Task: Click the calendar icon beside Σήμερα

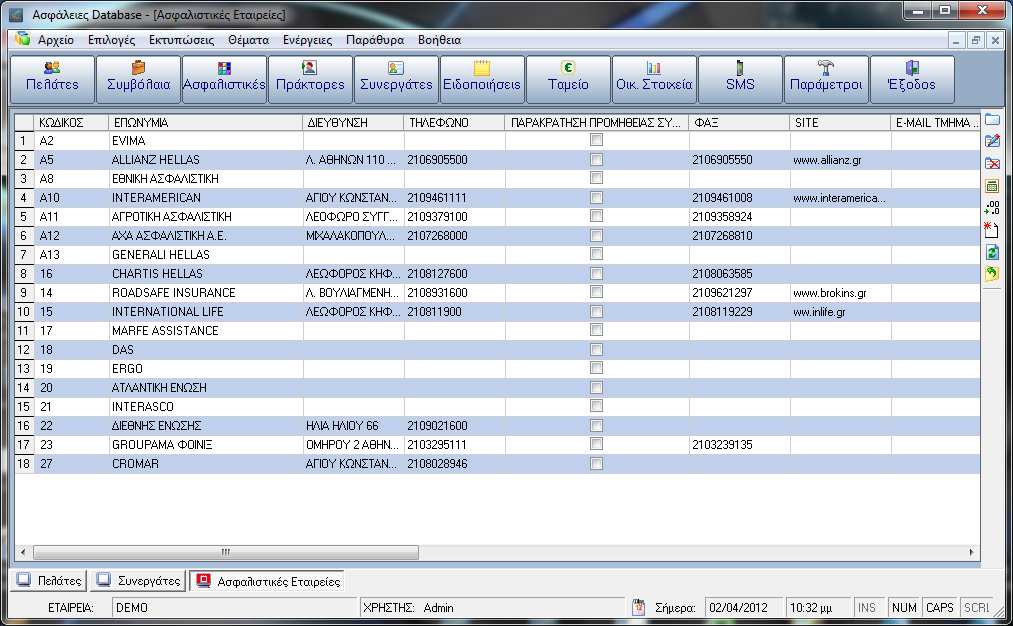Action: tap(638, 607)
